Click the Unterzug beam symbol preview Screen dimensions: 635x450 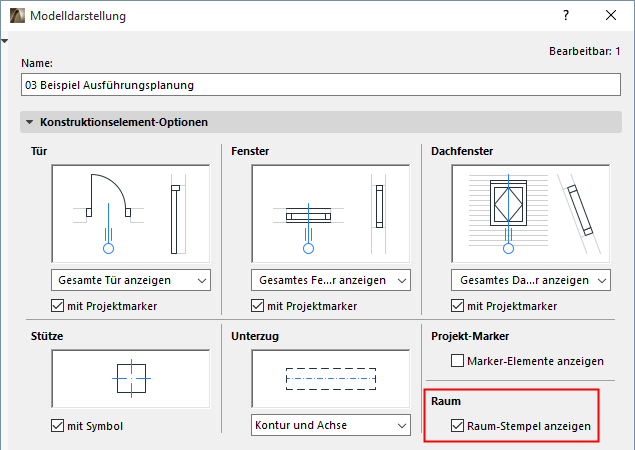click(x=331, y=380)
